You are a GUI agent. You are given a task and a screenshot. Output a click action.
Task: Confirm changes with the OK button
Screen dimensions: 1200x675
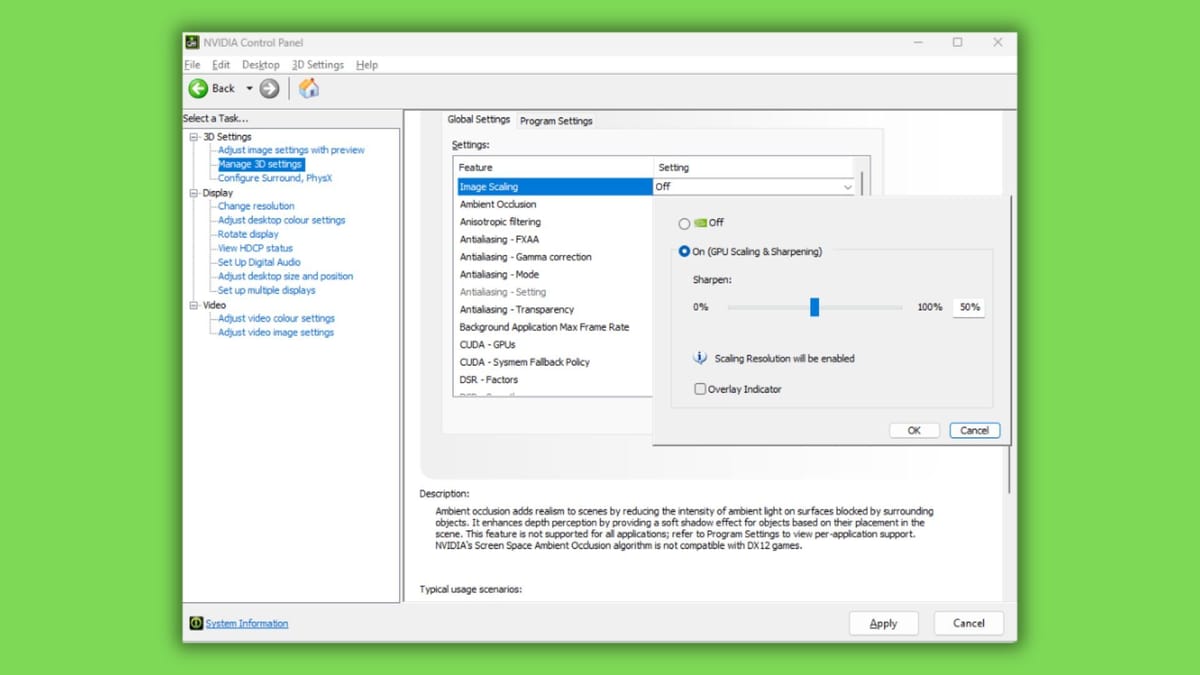pyautogui.click(x=913, y=430)
